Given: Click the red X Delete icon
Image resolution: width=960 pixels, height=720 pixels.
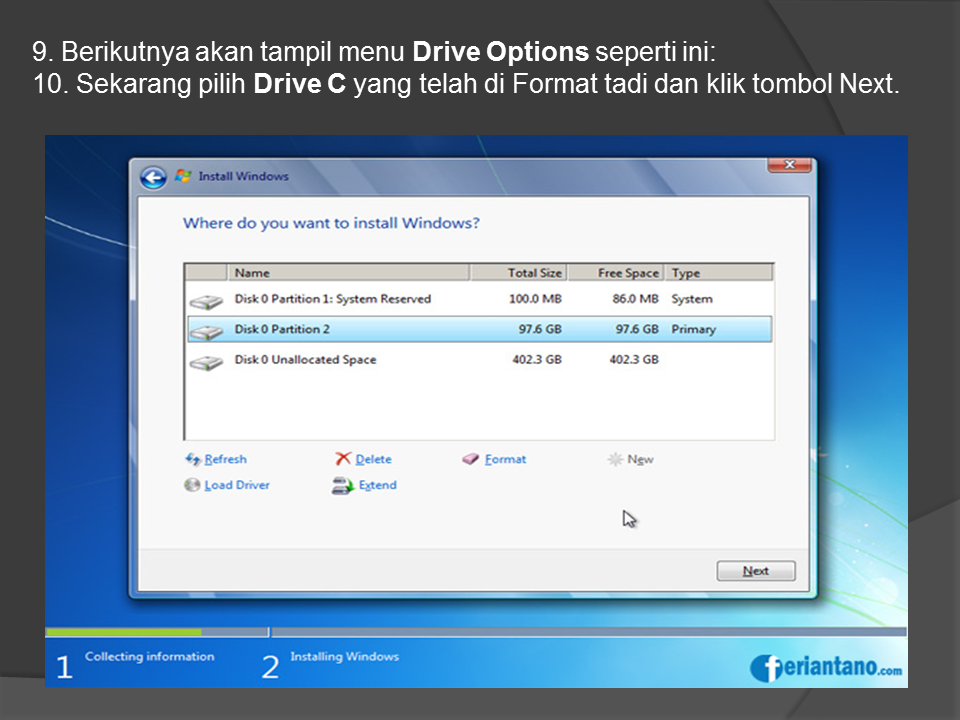Looking at the screenshot, I should (343, 459).
